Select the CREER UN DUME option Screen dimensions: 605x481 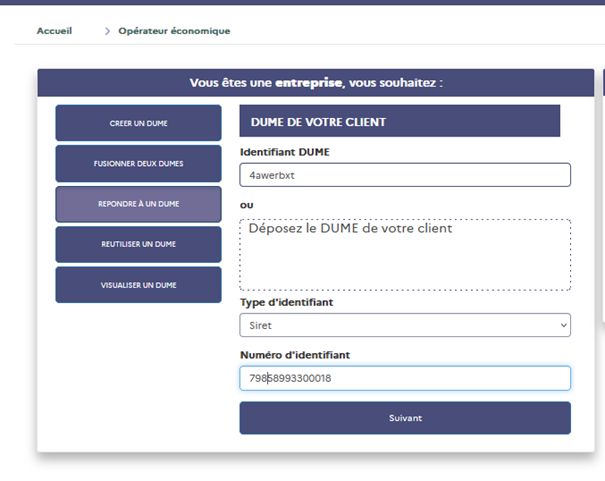[139, 123]
